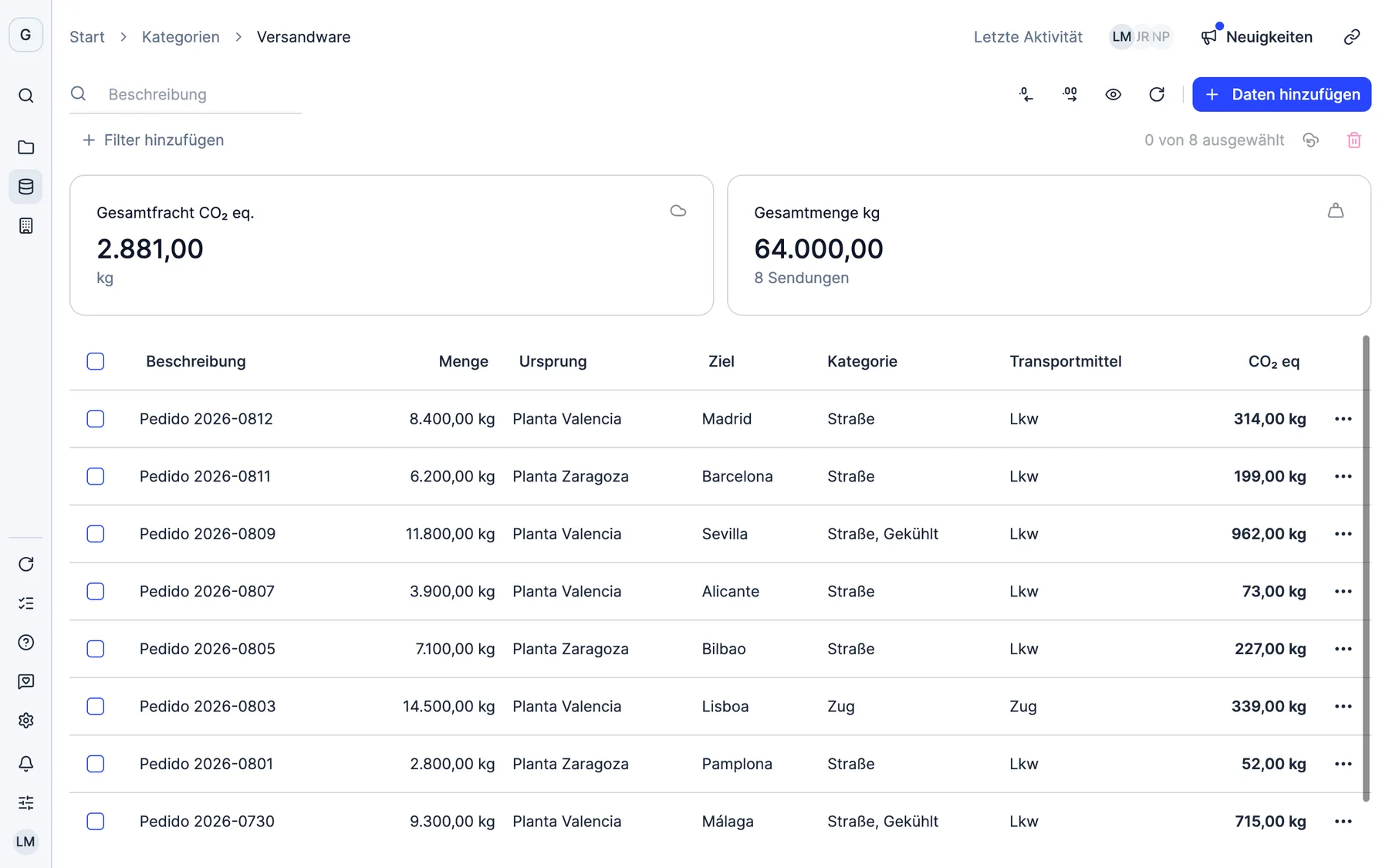1389x868 pixels.
Task: Check the select-all header checkbox
Action: click(96, 361)
